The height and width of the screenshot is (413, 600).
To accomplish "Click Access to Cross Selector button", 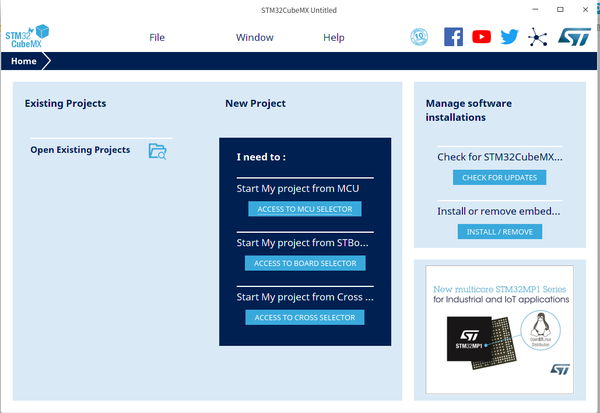I will 305,317.
